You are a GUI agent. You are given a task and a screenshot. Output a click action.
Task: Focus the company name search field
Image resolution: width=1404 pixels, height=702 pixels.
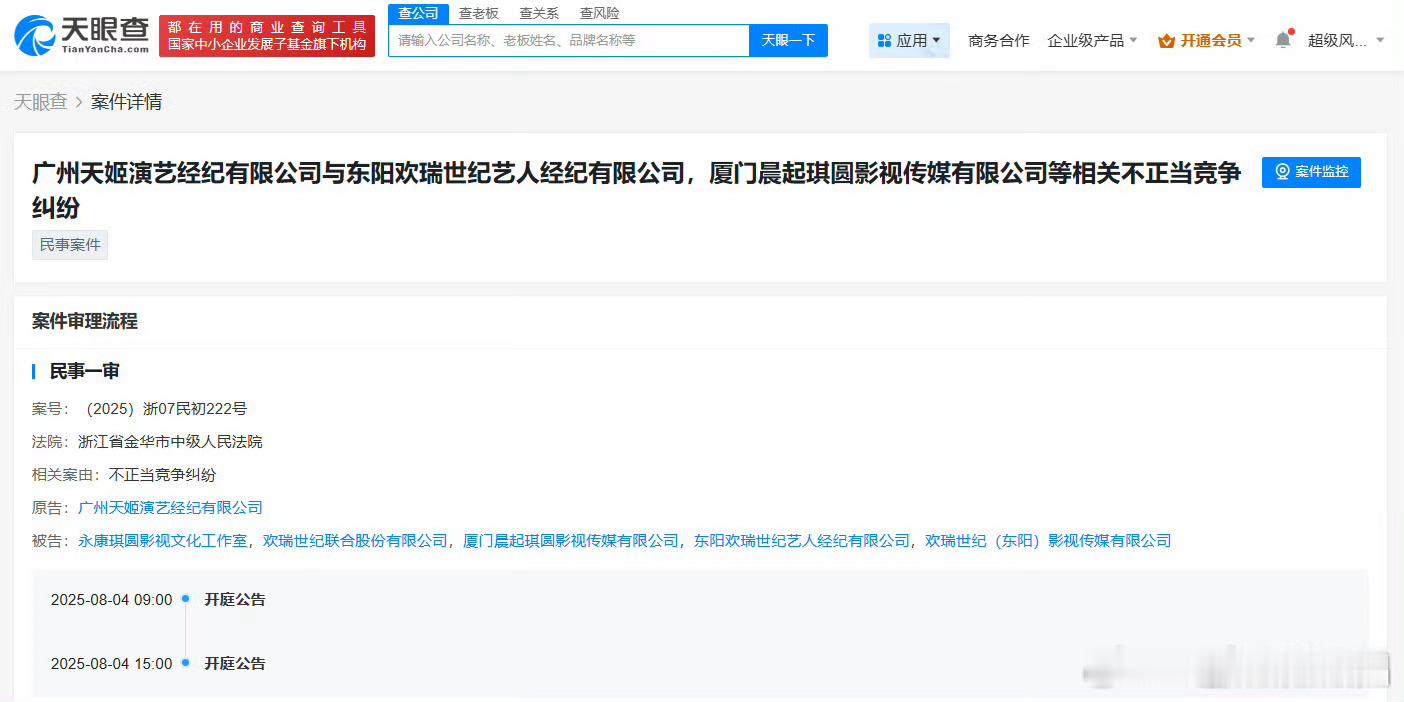pos(569,41)
